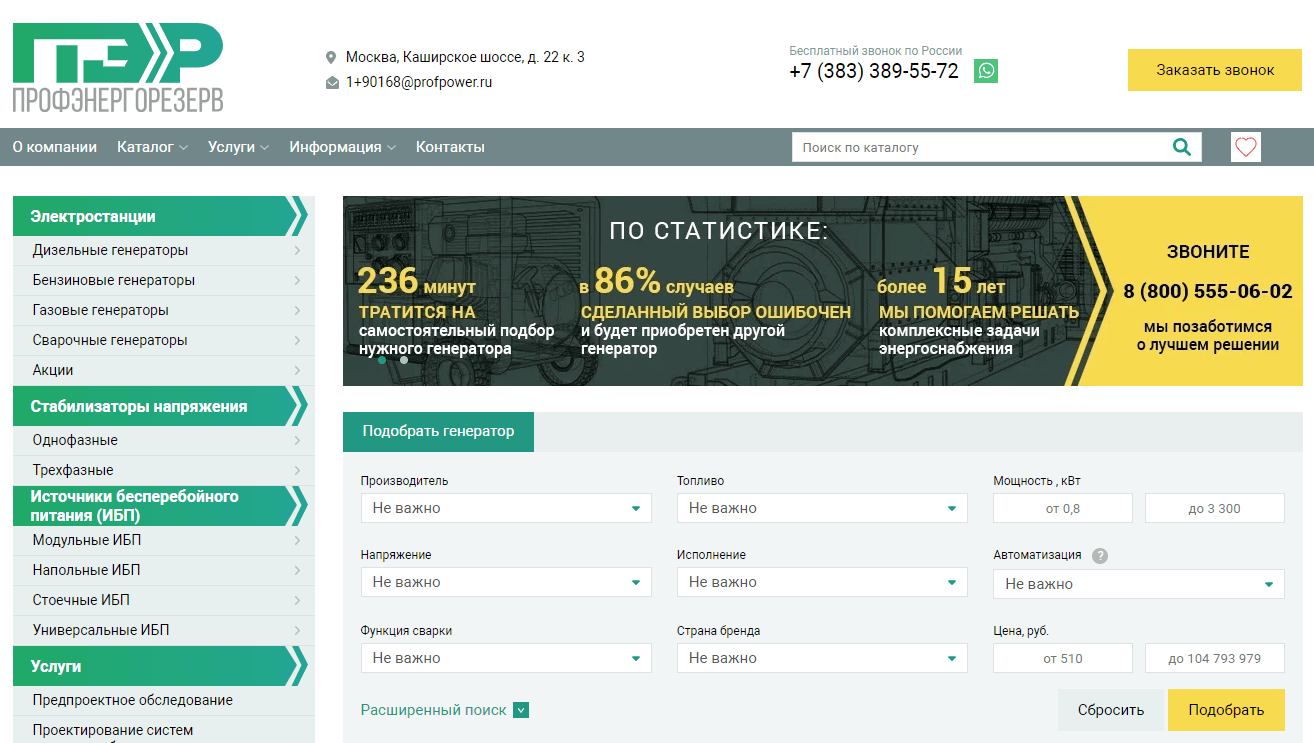This screenshot has height=743, width=1314.
Task: Click the location pin icon near the address
Action: pyautogui.click(x=331, y=57)
